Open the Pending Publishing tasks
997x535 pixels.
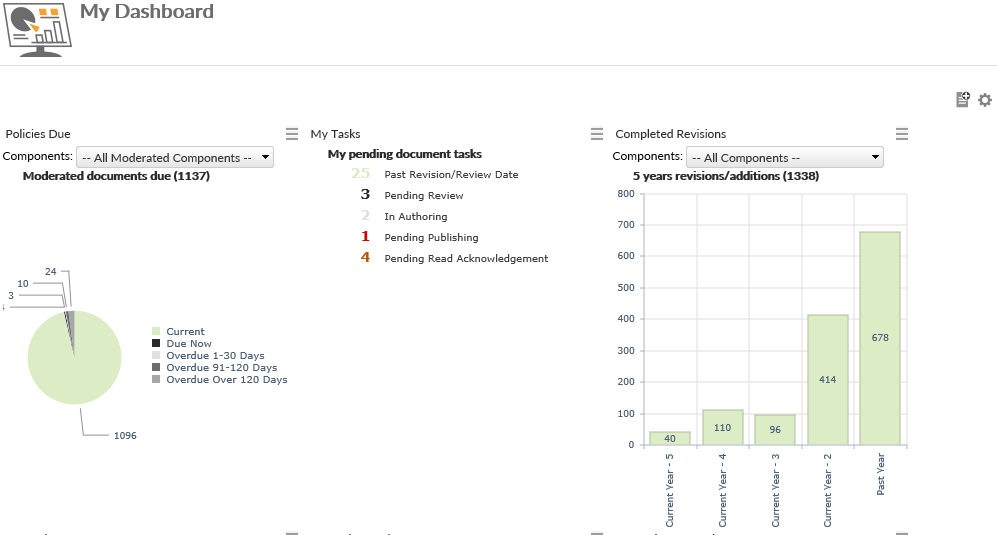[x=431, y=238]
